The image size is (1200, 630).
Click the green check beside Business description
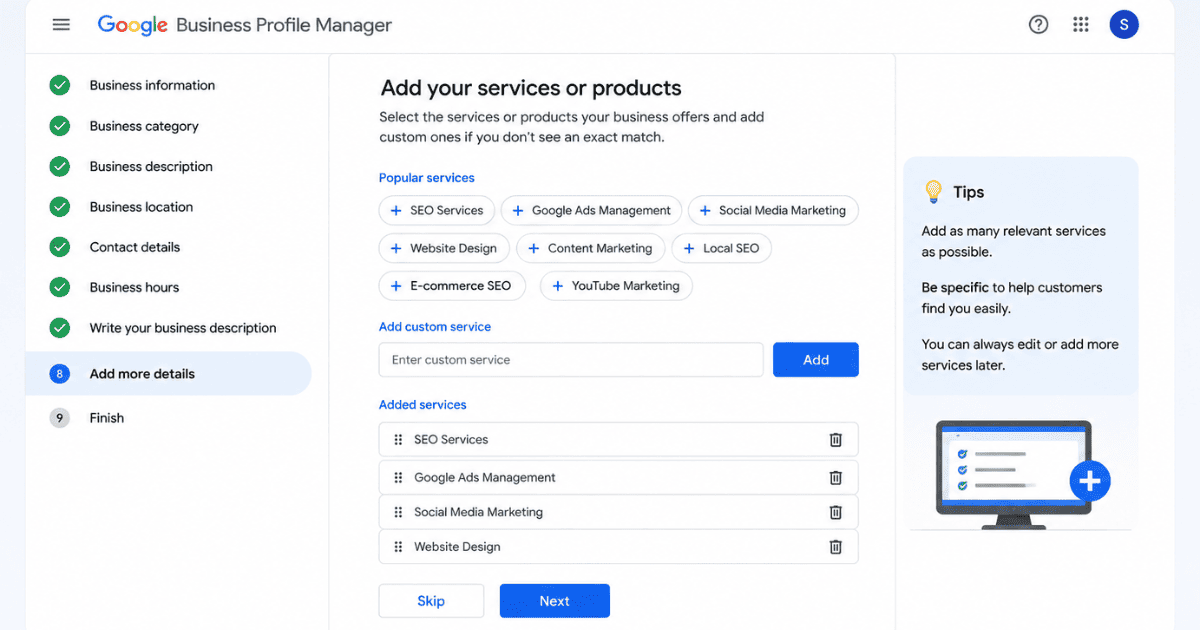point(60,166)
